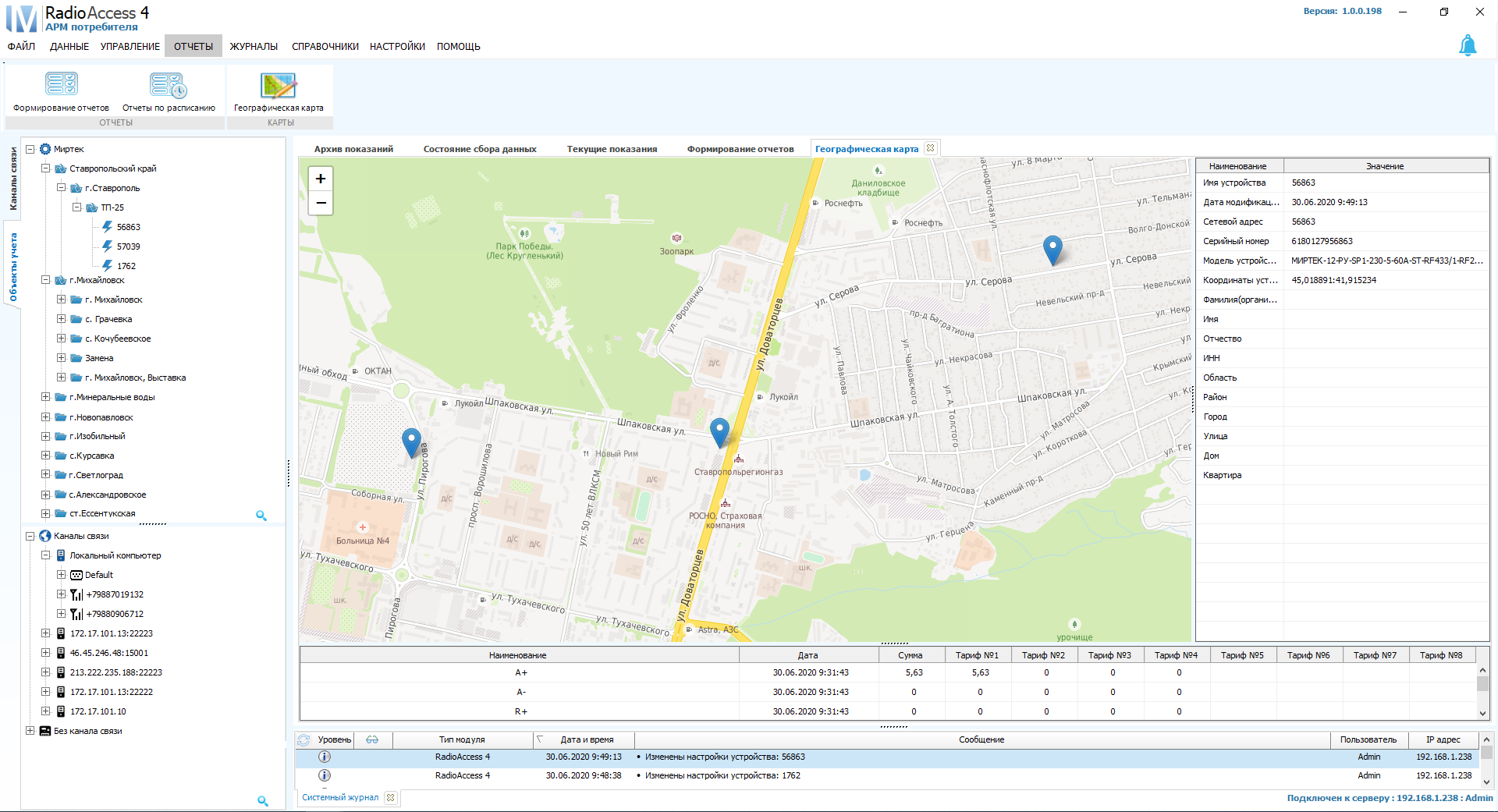
Task: Select Без канала связи node
Action: pyautogui.click(x=87, y=731)
